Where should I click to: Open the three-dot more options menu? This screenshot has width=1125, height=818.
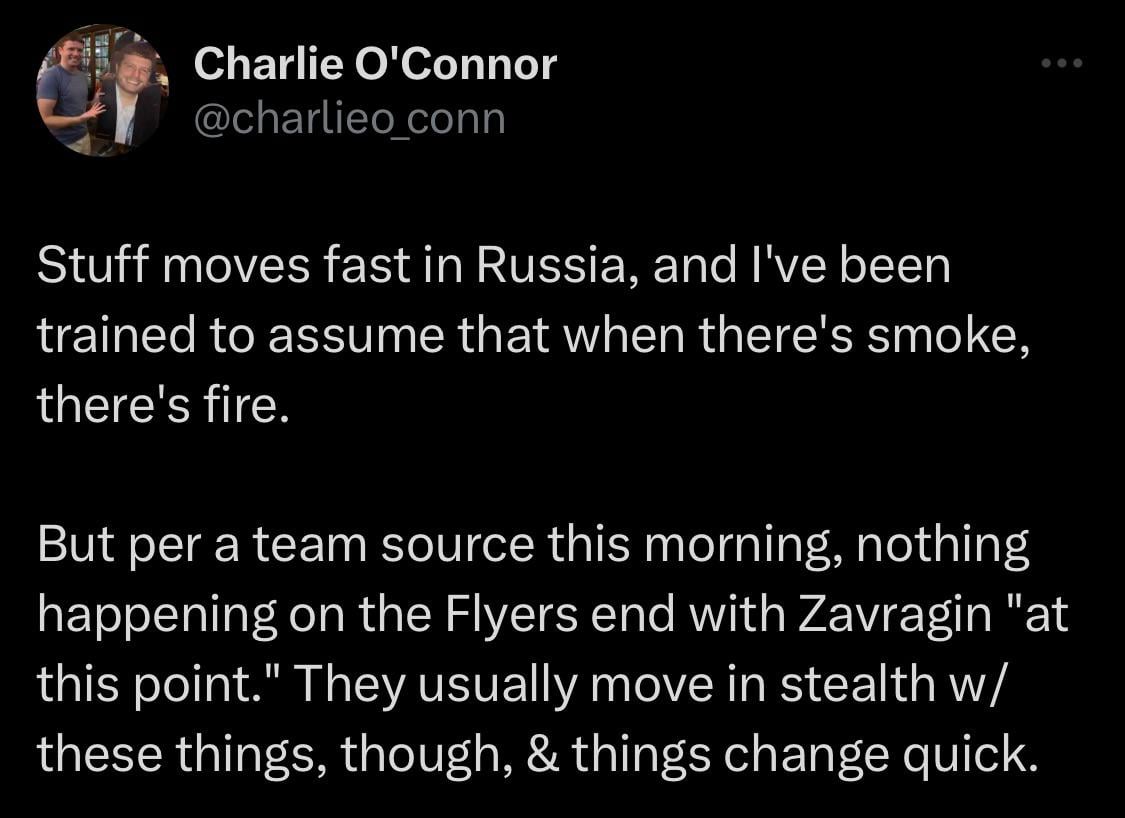(1061, 64)
